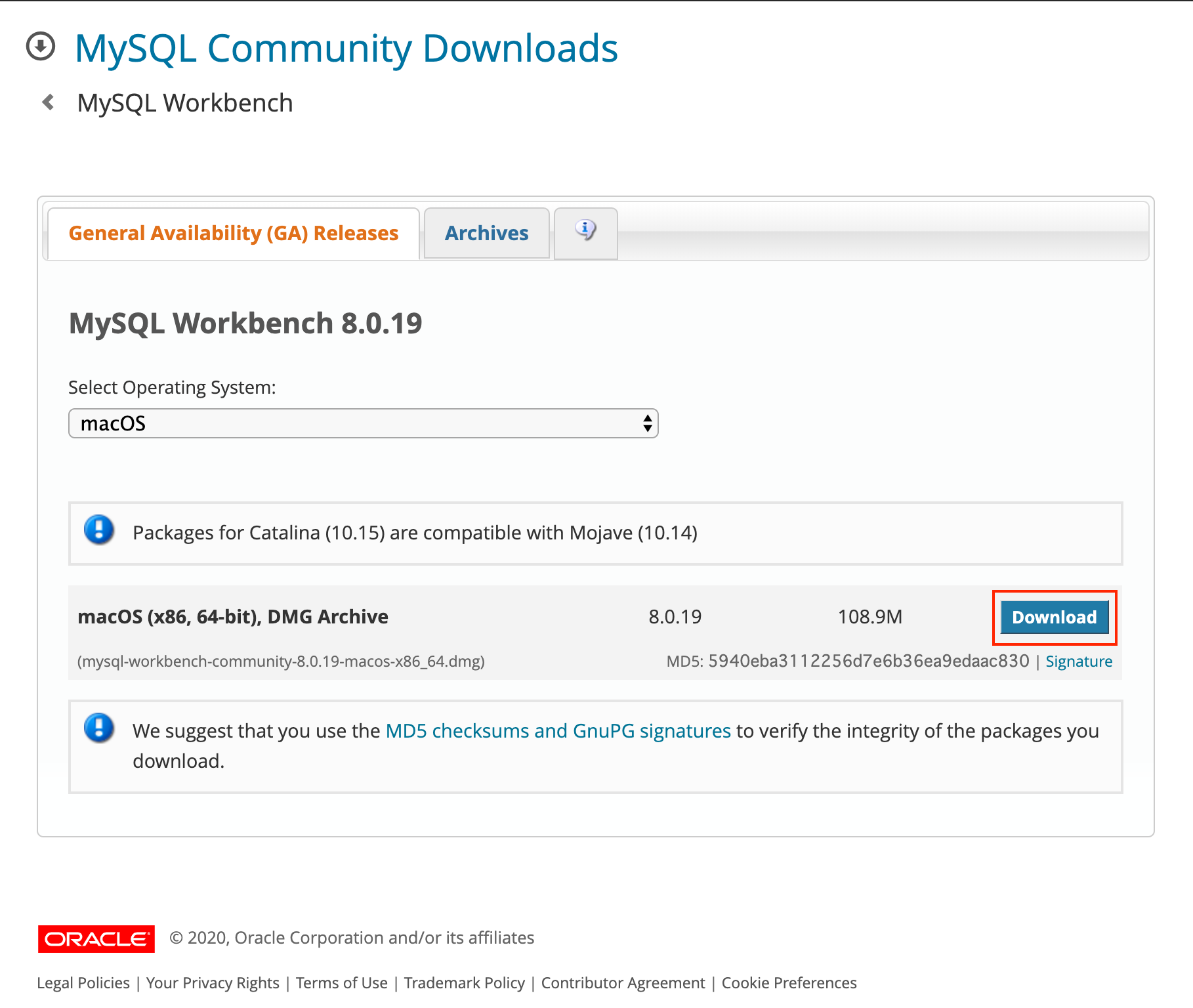Open the Legal Policies footer link

(x=83, y=983)
